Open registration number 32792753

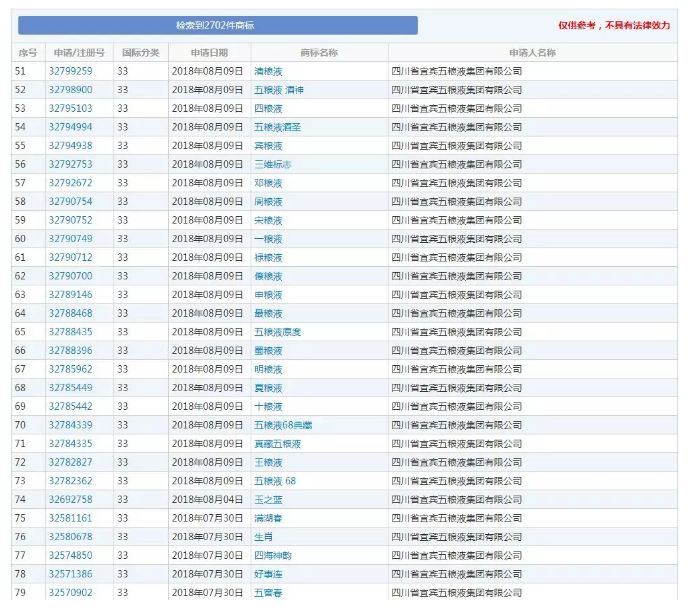coord(71,164)
